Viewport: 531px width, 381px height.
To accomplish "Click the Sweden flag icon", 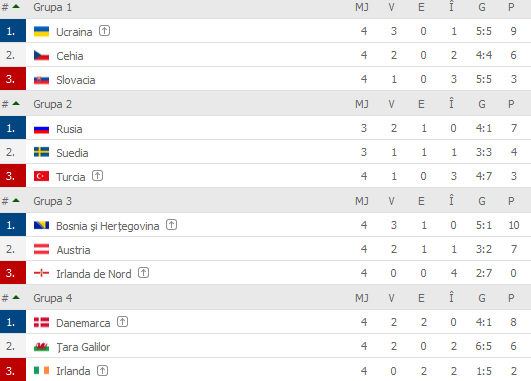I will pos(41,152).
